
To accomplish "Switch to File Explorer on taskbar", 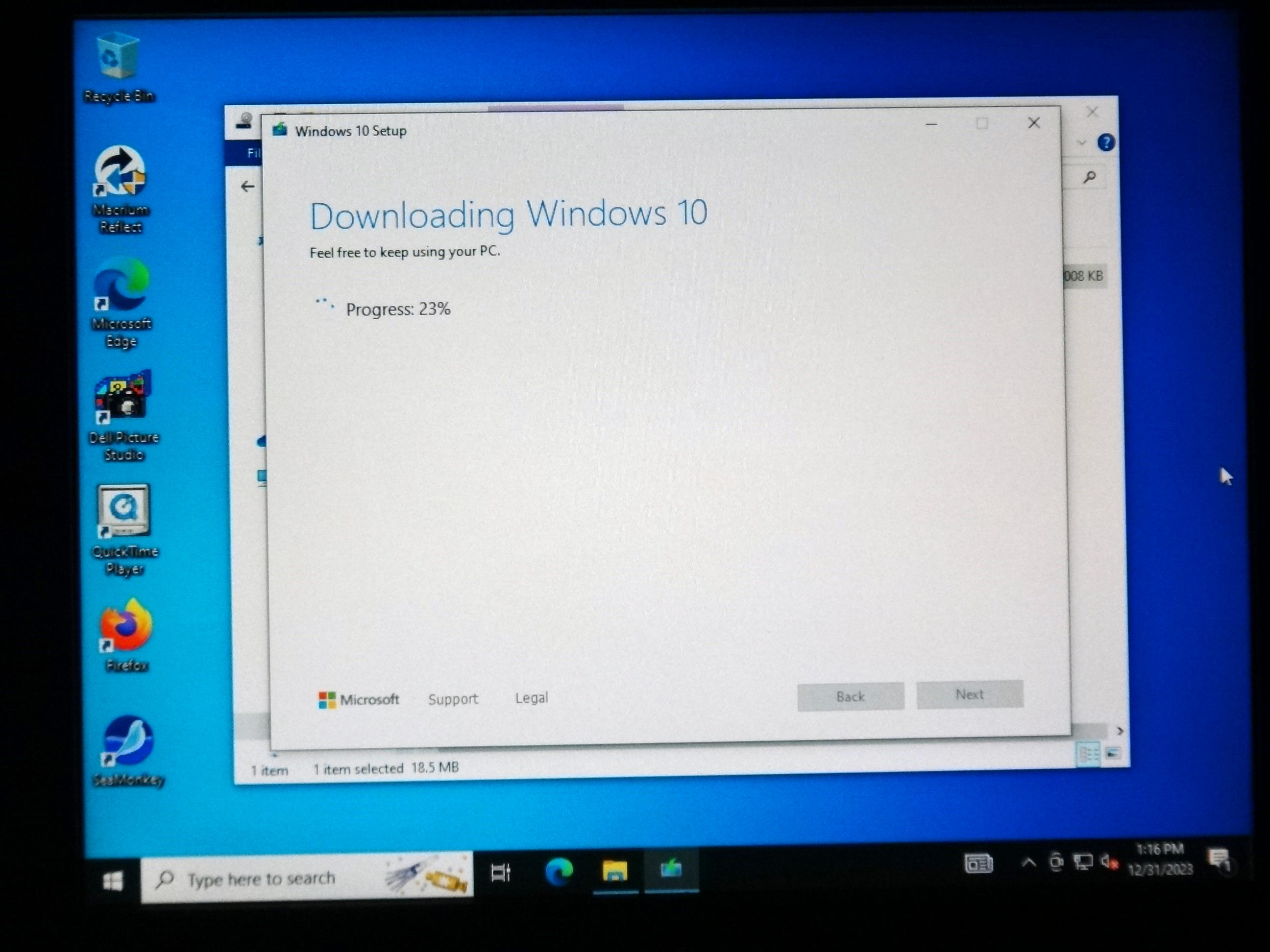I will (615, 871).
